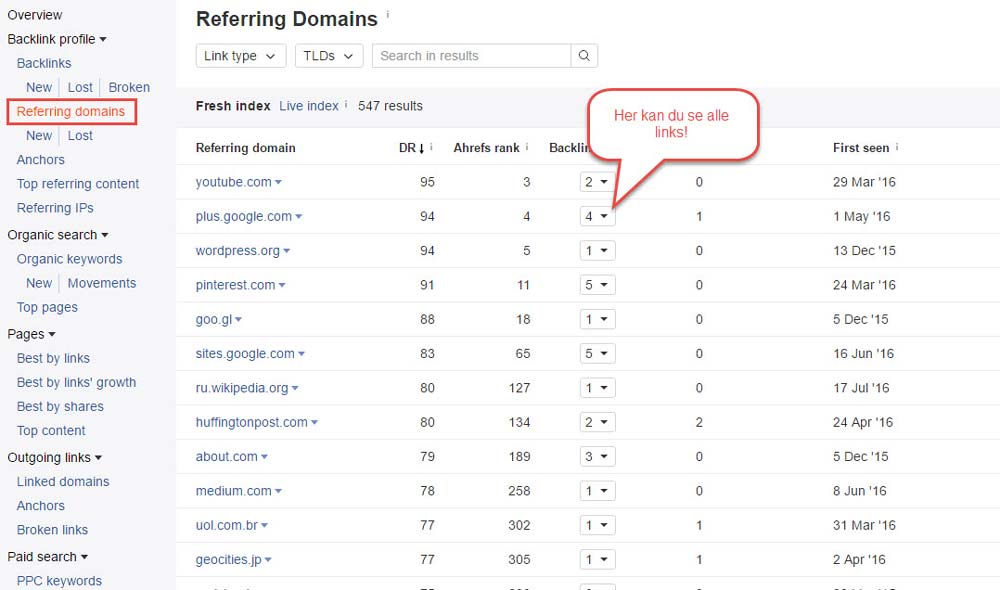The width and height of the screenshot is (1000, 590).
Task: Open Lost under Referring domains
Action: (x=80, y=136)
